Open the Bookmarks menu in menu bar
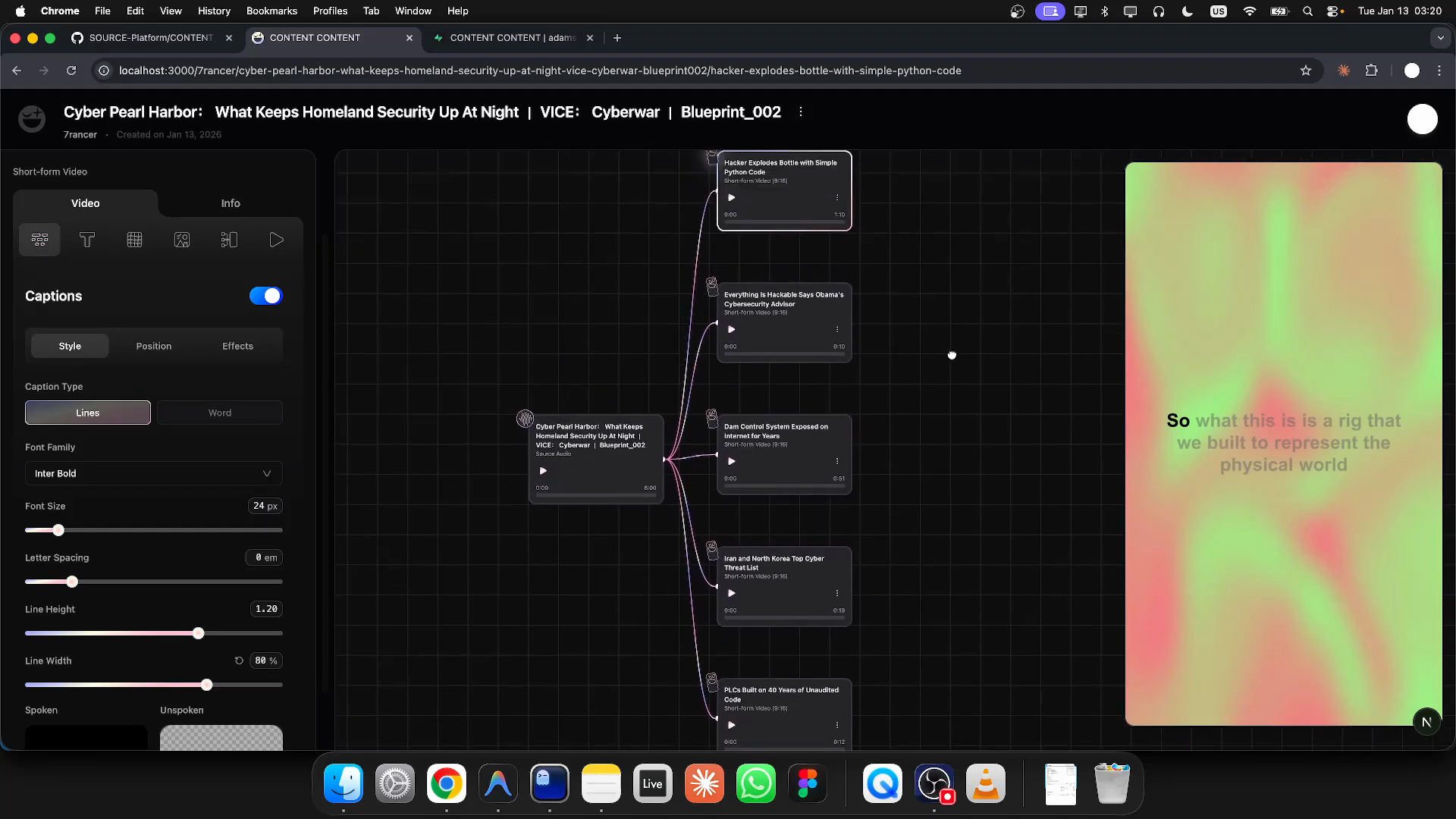Image resolution: width=1456 pixels, height=819 pixels. click(271, 11)
